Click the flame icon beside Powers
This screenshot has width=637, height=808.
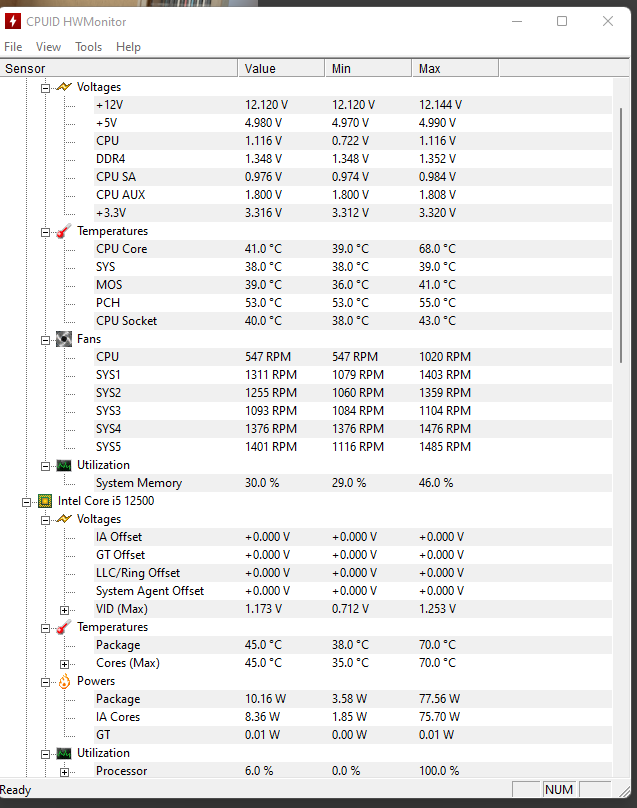(64, 681)
